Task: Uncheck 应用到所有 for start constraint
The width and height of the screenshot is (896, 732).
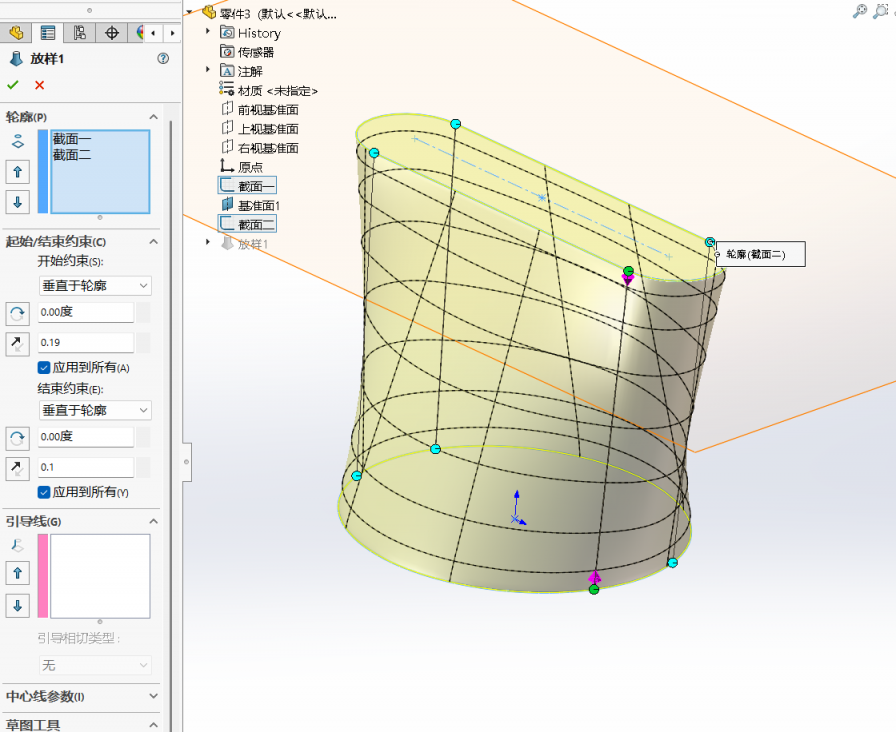Action: (x=44, y=368)
